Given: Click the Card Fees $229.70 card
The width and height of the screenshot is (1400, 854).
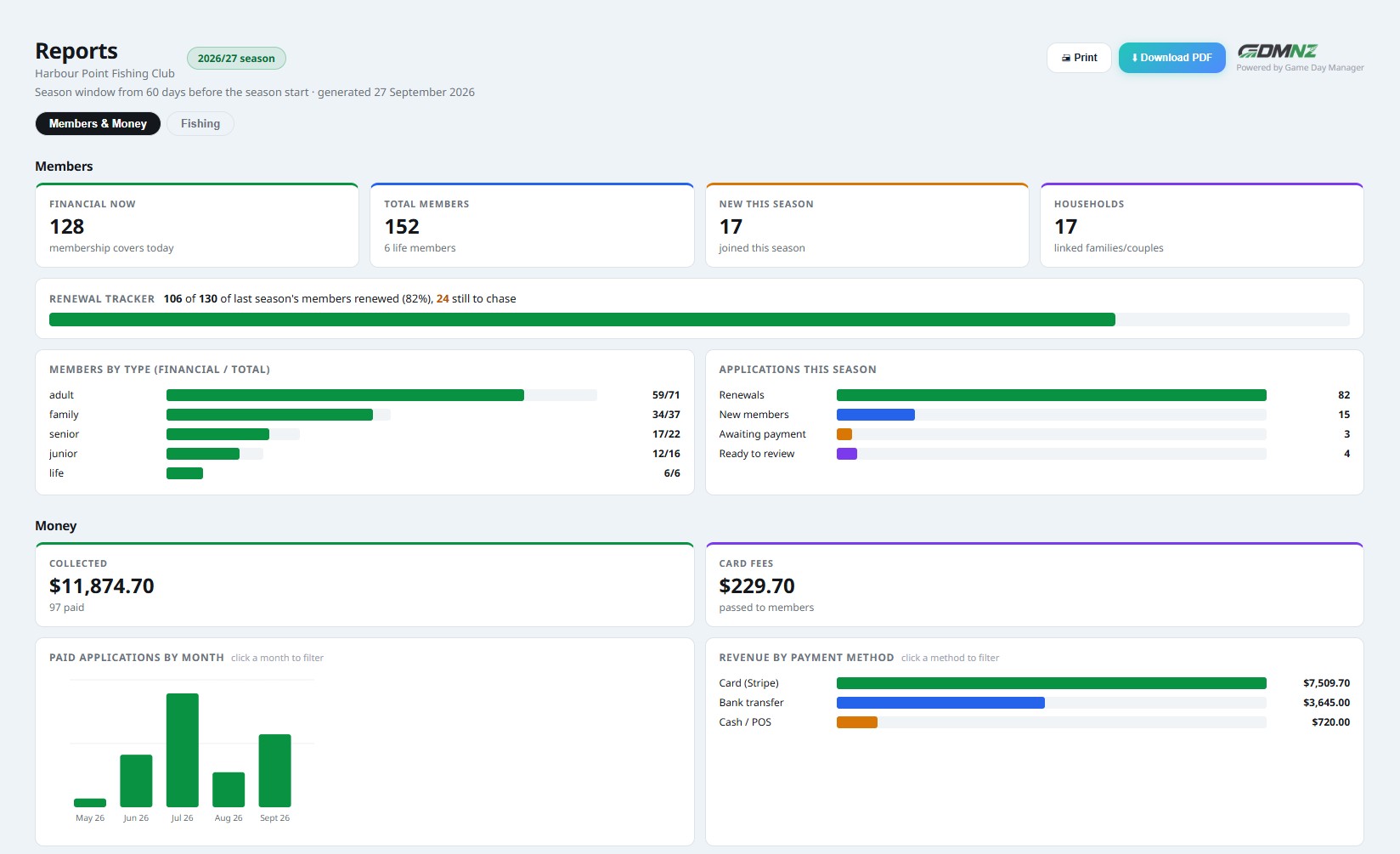Looking at the screenshot, I should (x=1034, y=585).
